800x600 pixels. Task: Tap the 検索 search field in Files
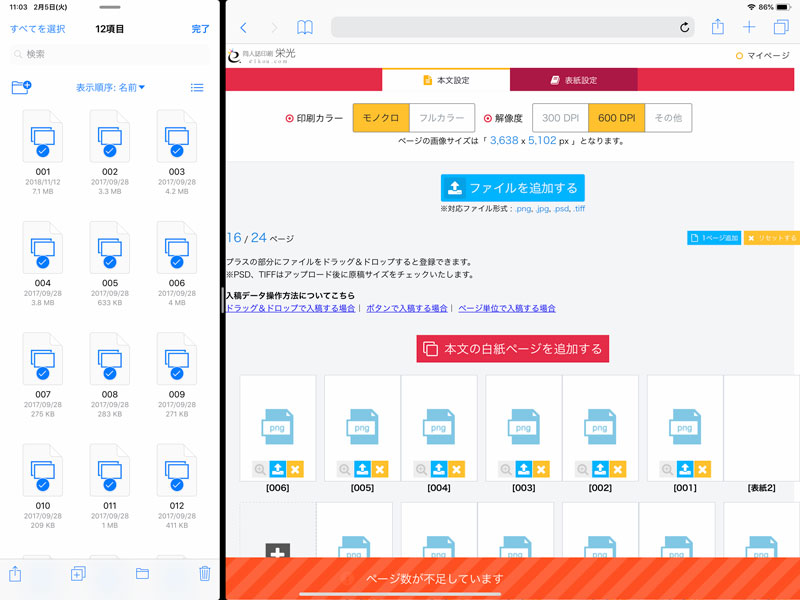[110, 54]
